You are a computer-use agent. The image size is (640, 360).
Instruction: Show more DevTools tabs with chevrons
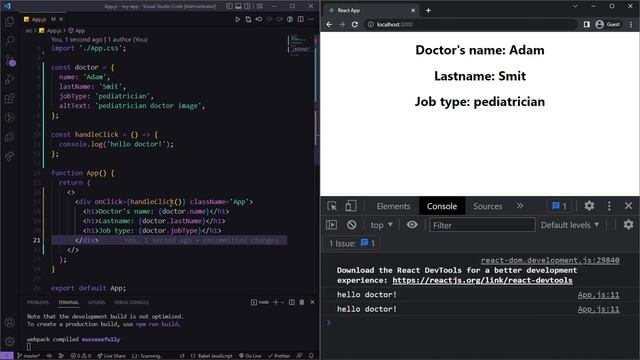pos(520,206)
